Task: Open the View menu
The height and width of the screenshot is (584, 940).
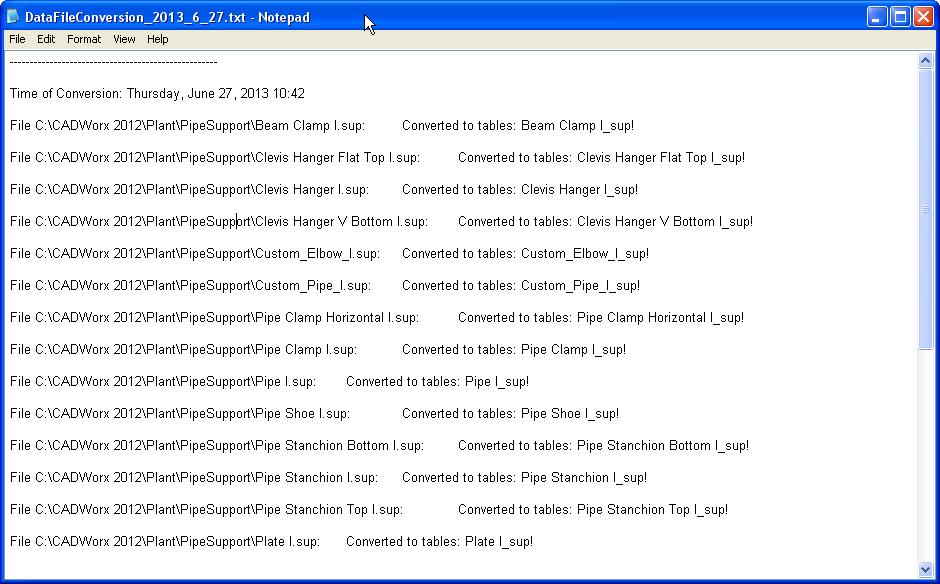Action: [x=124, y=39]
